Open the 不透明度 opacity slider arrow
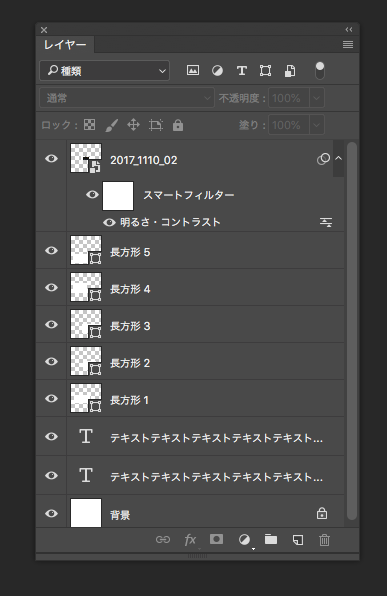Image resolution: width=387 pixels, height=596 pixels. [x=317, y=98]
